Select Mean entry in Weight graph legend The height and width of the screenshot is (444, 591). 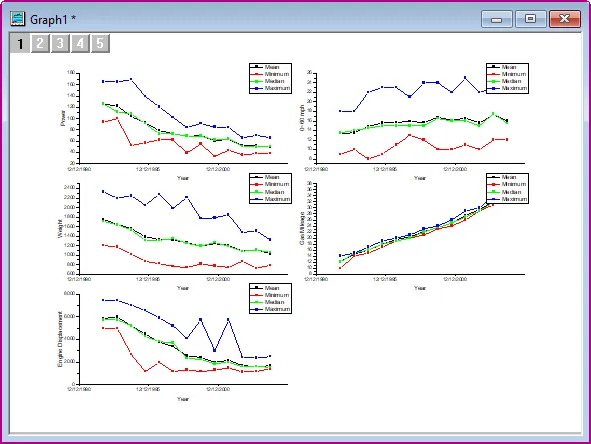pos(266,177)
